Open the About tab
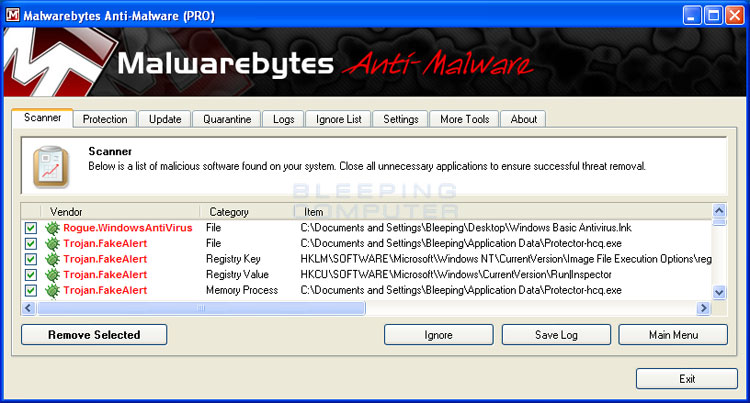 pos(523,119)
